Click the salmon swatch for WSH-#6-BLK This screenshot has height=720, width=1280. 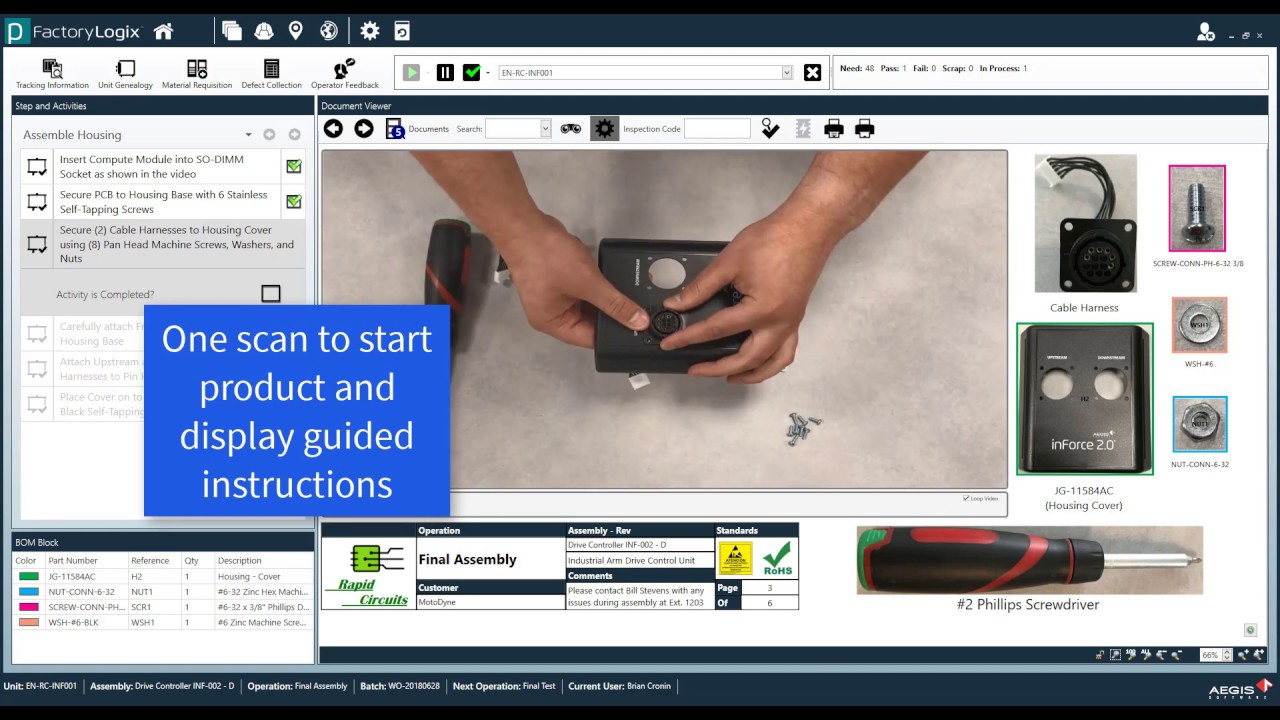[28, 622]
